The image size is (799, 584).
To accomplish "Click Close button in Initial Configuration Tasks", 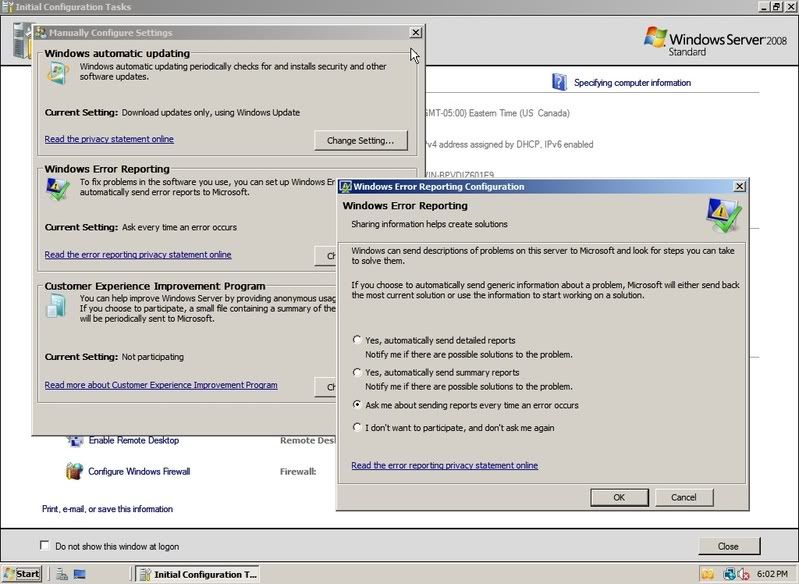I will 729,546.
